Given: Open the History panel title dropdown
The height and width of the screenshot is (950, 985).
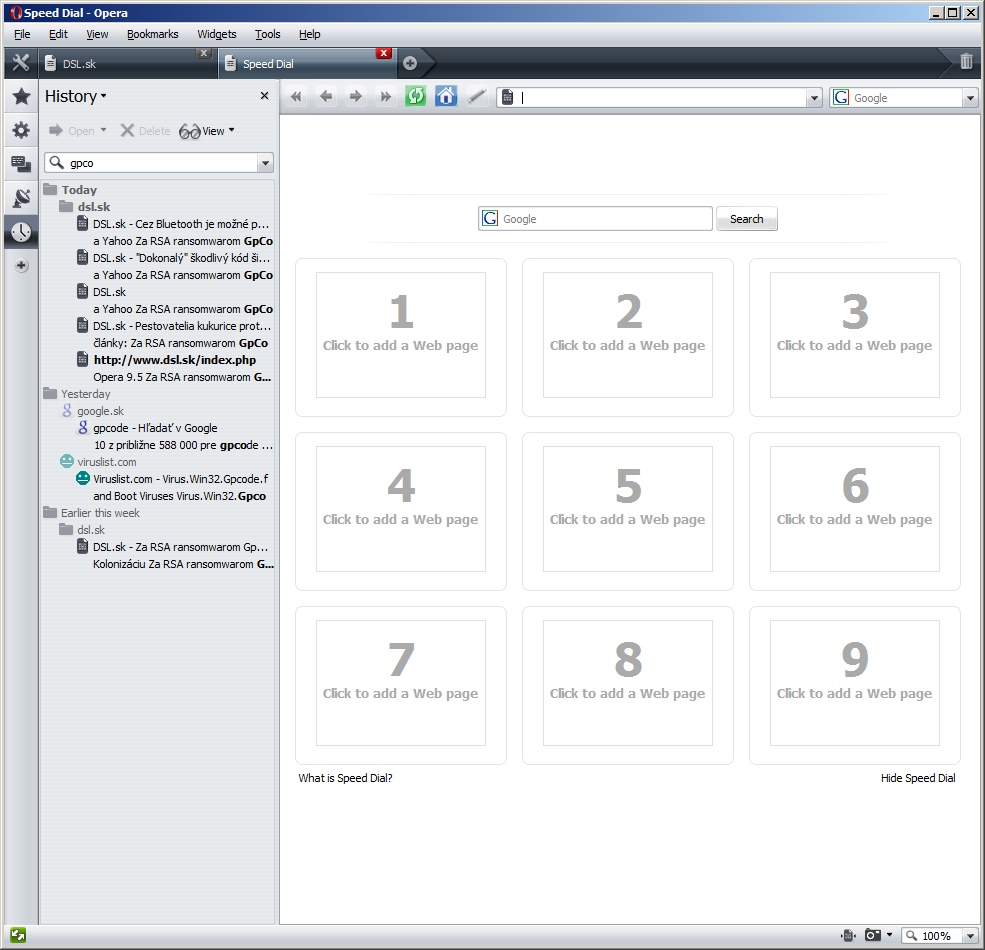Looking at the screenshot, I should [x=75, y=96].
